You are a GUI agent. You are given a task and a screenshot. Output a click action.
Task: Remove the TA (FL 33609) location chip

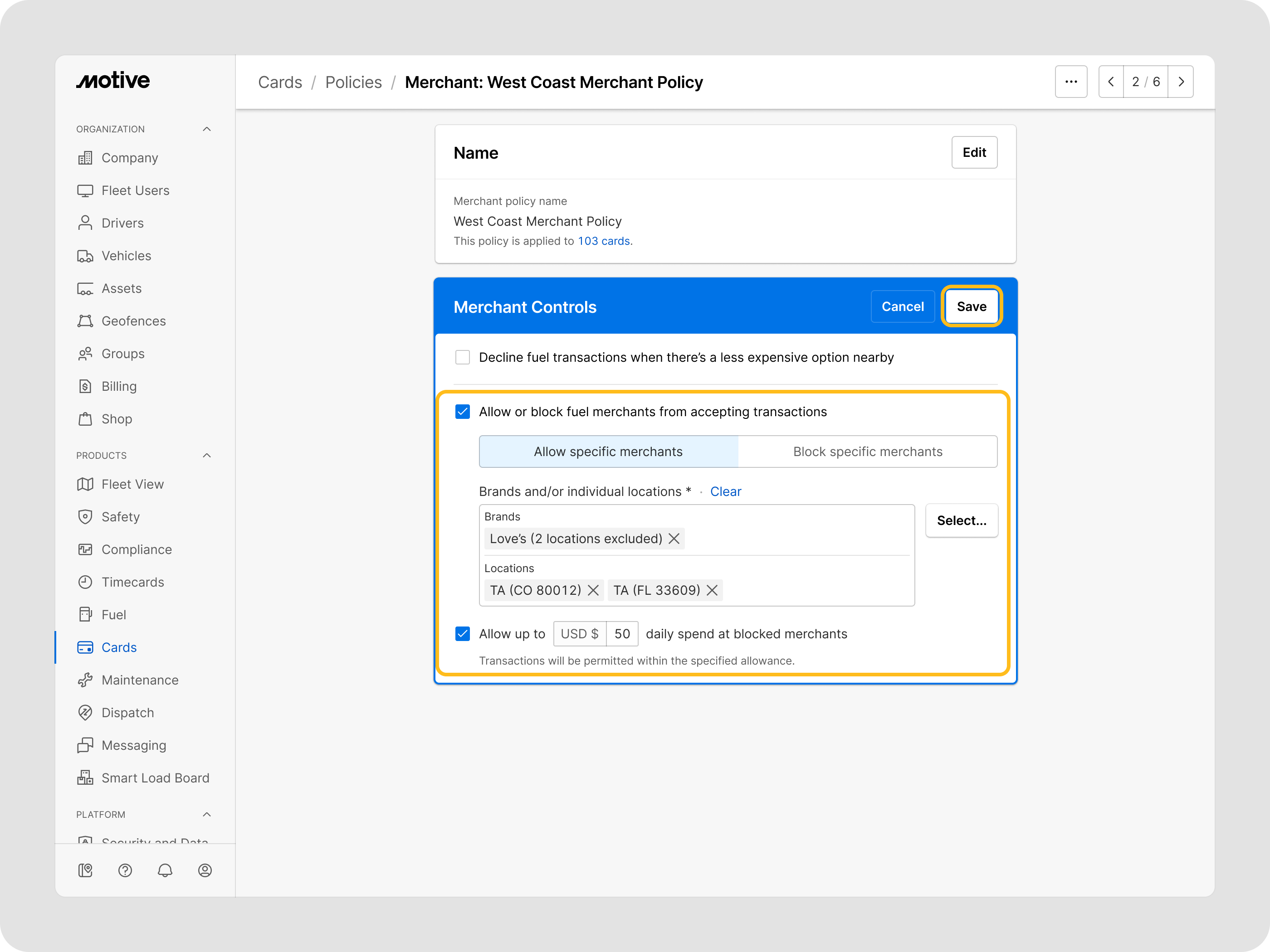712,590
